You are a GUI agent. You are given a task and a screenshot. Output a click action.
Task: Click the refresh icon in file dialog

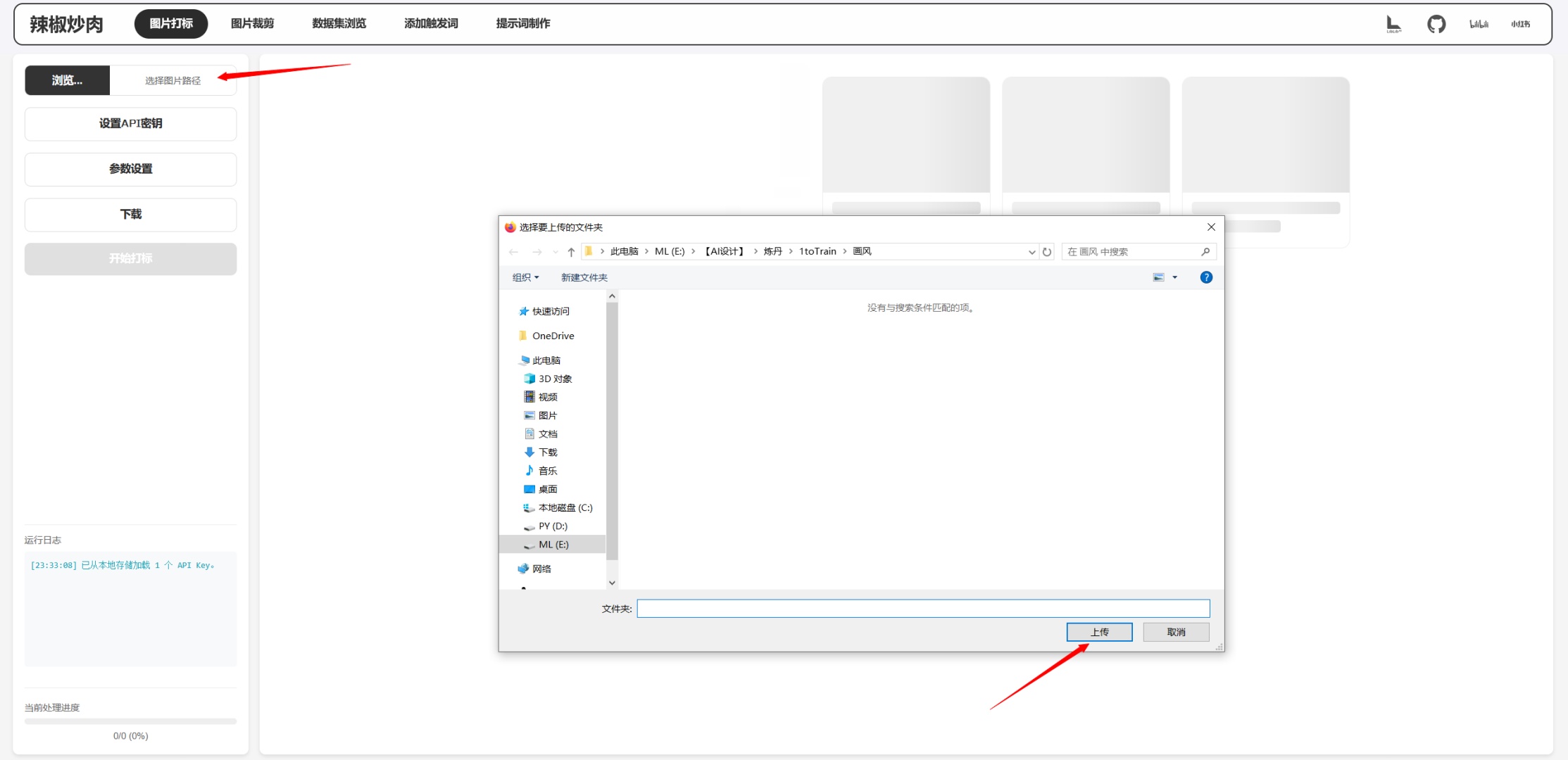(x=1047, y=252)
